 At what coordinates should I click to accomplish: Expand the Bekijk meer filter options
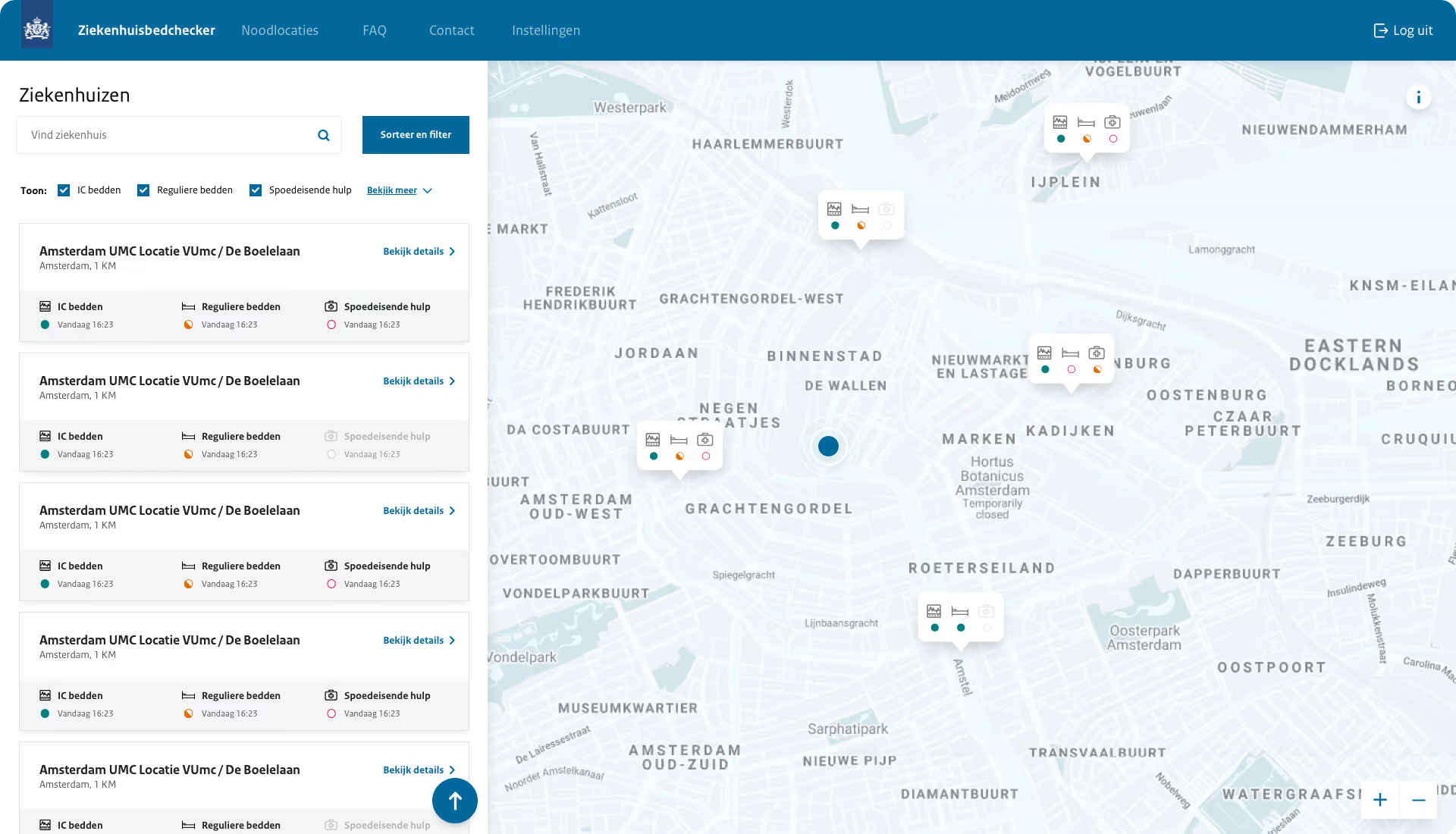click(x=400, y=190)
